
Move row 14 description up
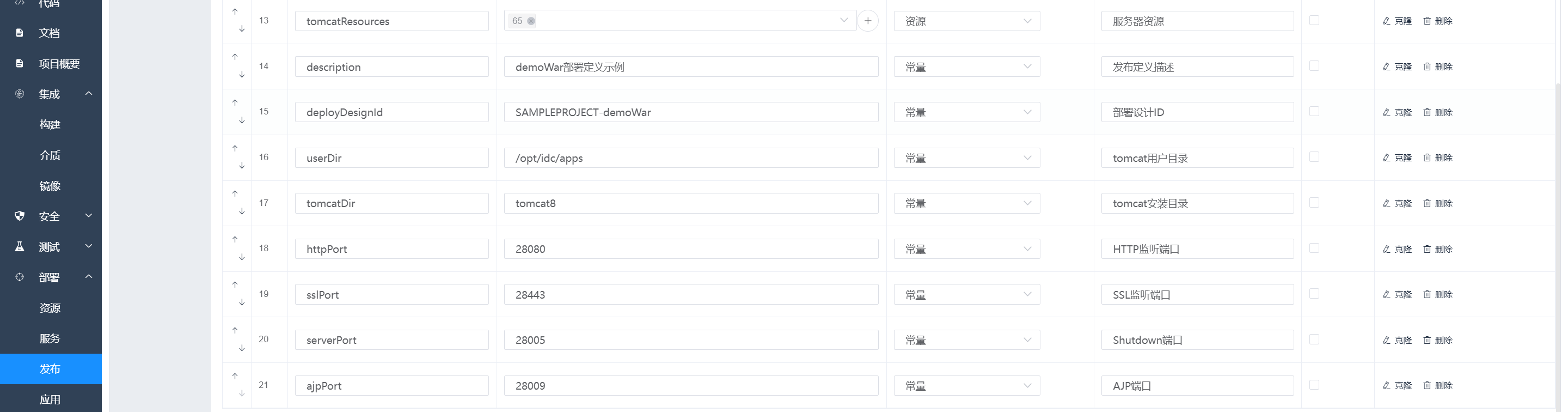(x=235, y=57)
